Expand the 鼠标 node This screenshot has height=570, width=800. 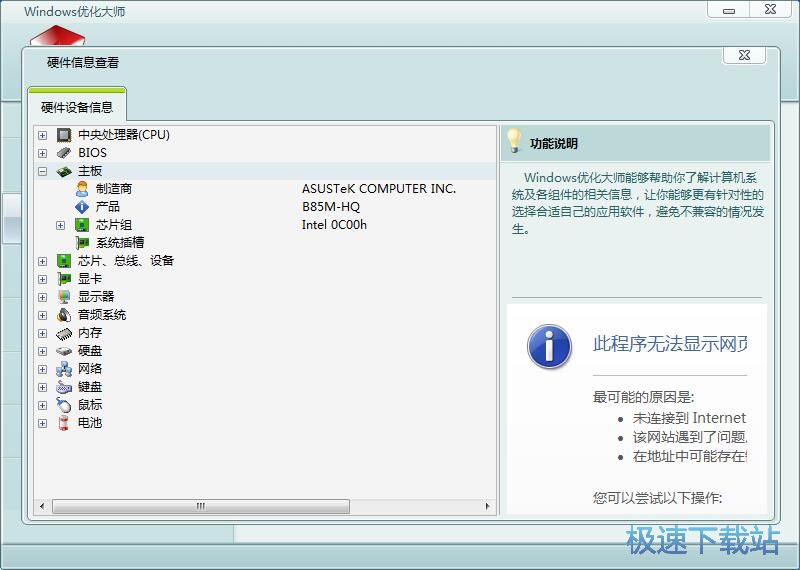click(x=42, y=405)
